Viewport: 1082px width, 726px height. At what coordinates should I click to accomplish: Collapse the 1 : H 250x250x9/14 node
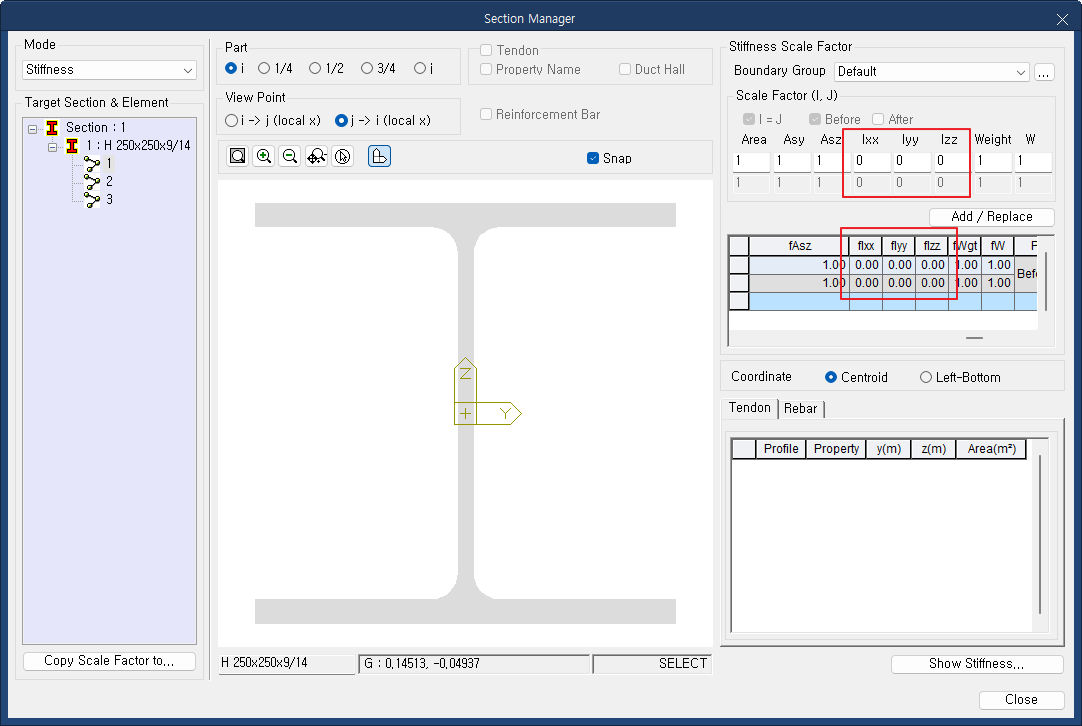[x=52, y=146]
